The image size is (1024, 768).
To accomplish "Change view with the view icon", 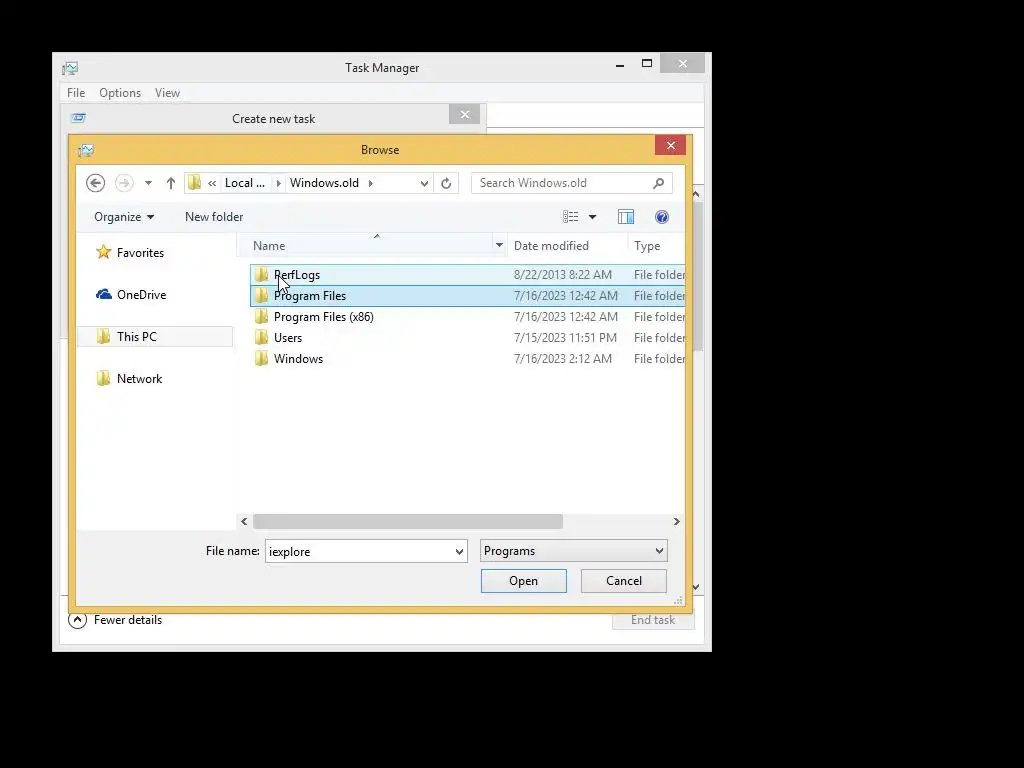I will tap(570, 217).
